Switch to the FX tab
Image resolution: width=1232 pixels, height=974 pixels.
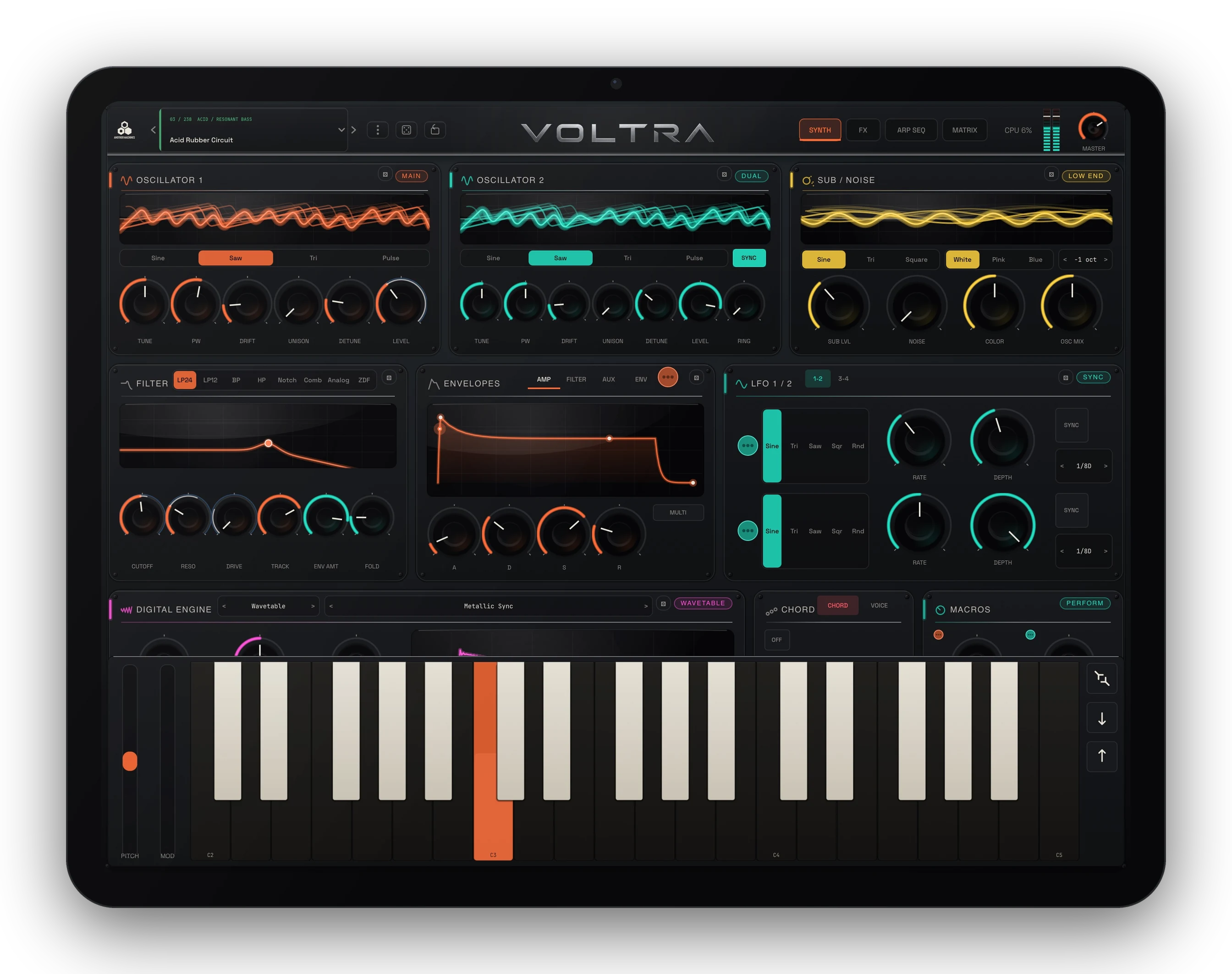tap(863, 130)
